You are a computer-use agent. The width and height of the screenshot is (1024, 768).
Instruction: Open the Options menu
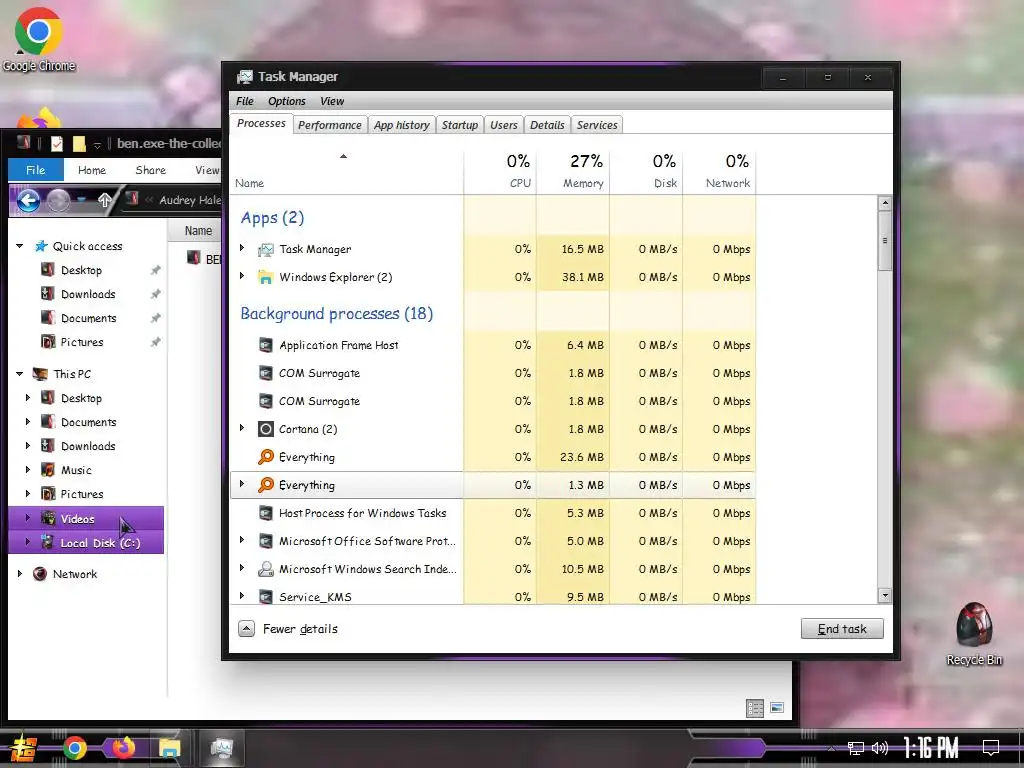[x=287, y=101]
